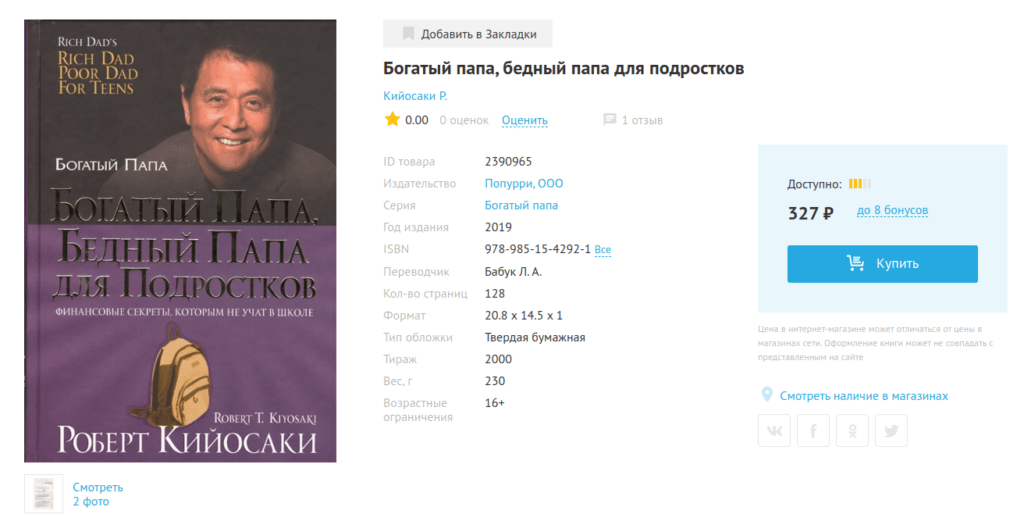Open the publisher link 'Попурри, ООО'

point(523,184)
